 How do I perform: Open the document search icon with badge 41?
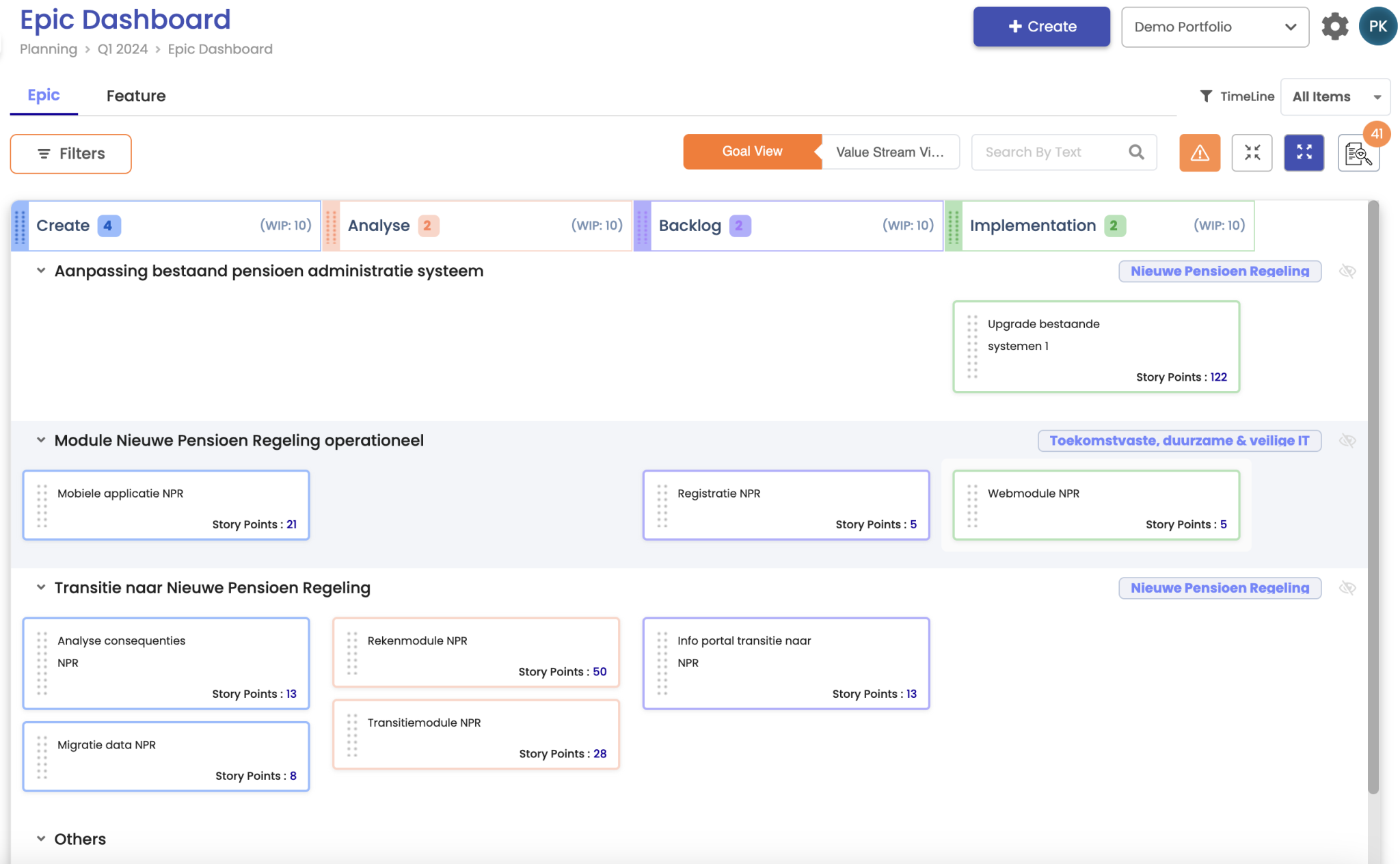1358,154
